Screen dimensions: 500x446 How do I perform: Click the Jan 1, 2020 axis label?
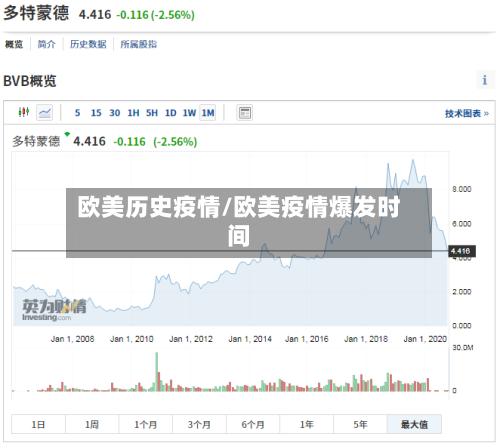coord(425,339)
